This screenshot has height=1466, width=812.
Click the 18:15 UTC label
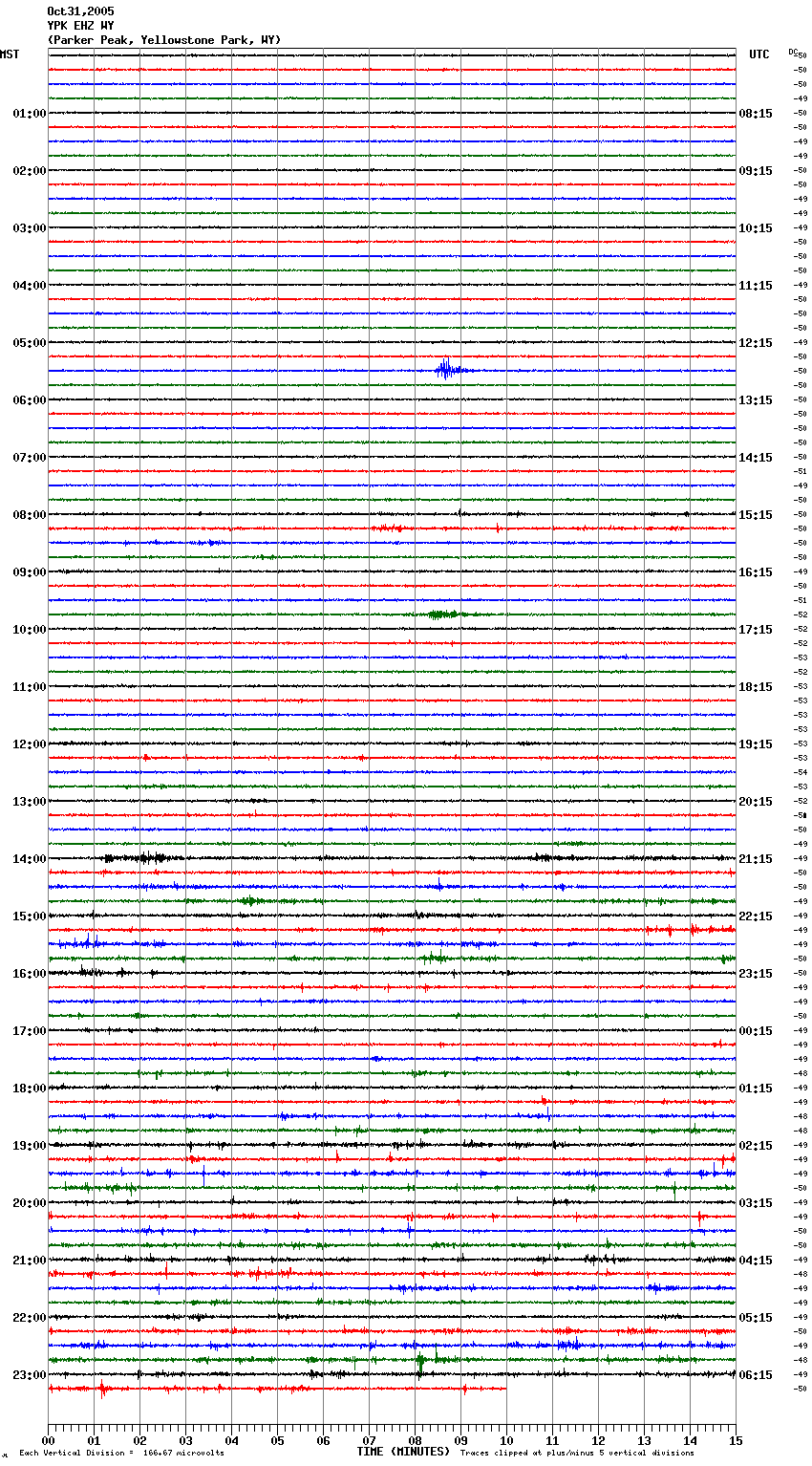click(756, 687)
